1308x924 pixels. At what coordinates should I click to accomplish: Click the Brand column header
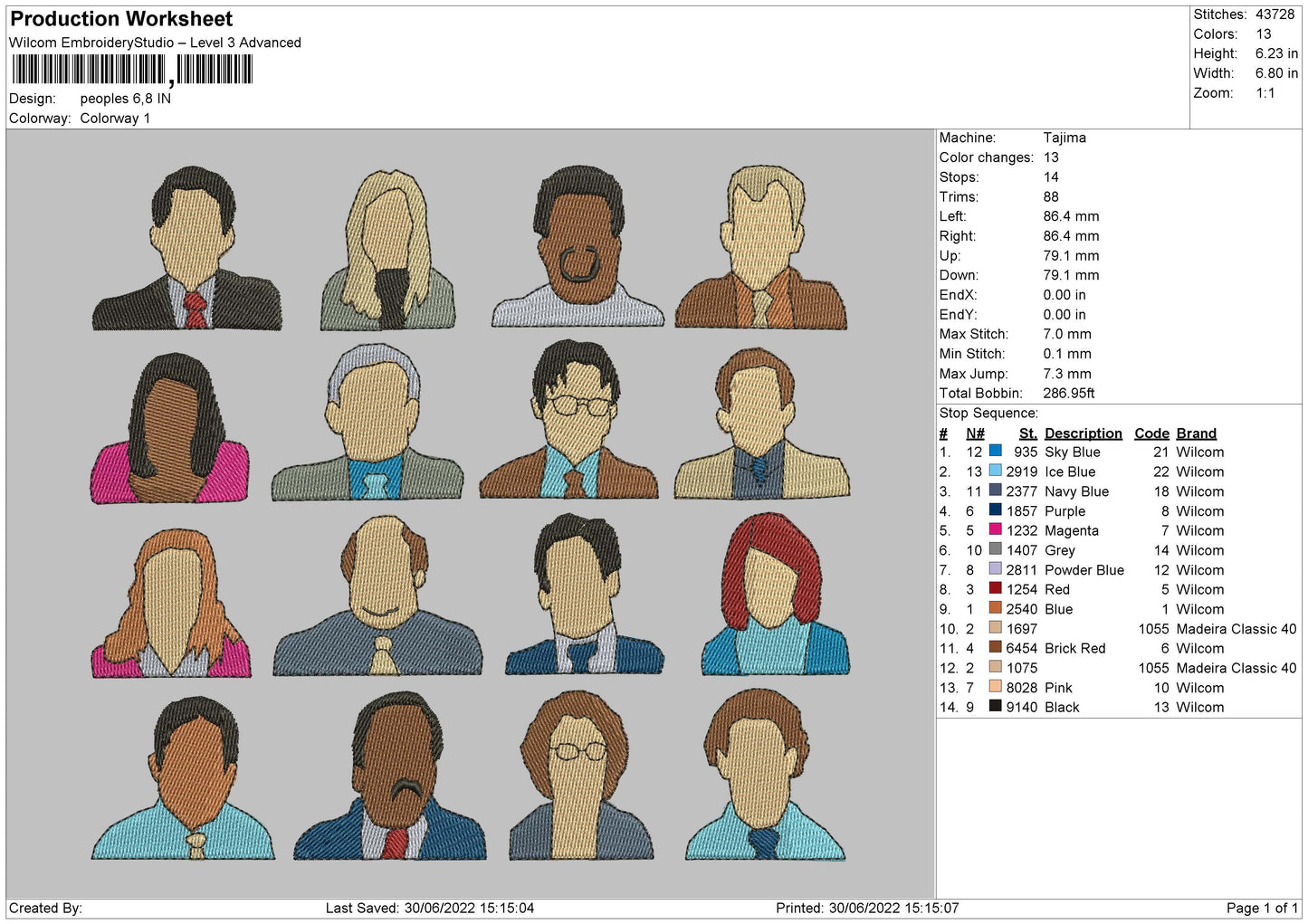pyautogui.click(x=1196, y=433)
